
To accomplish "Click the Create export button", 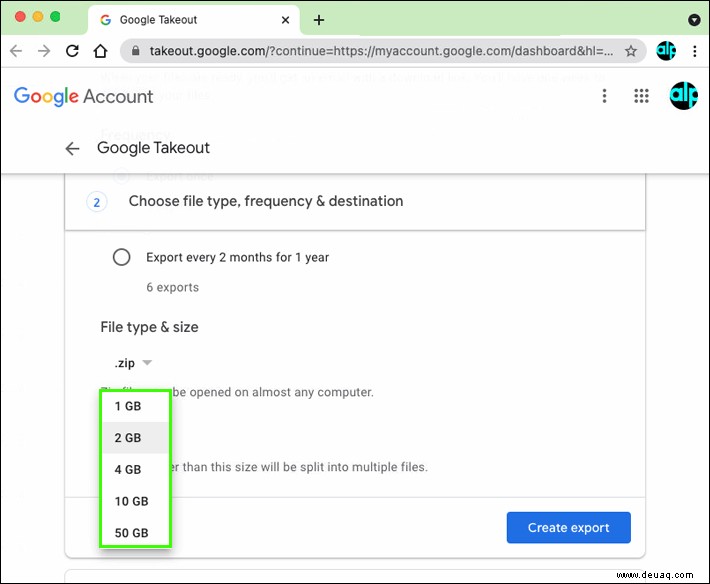I will [x=568, y=528].
